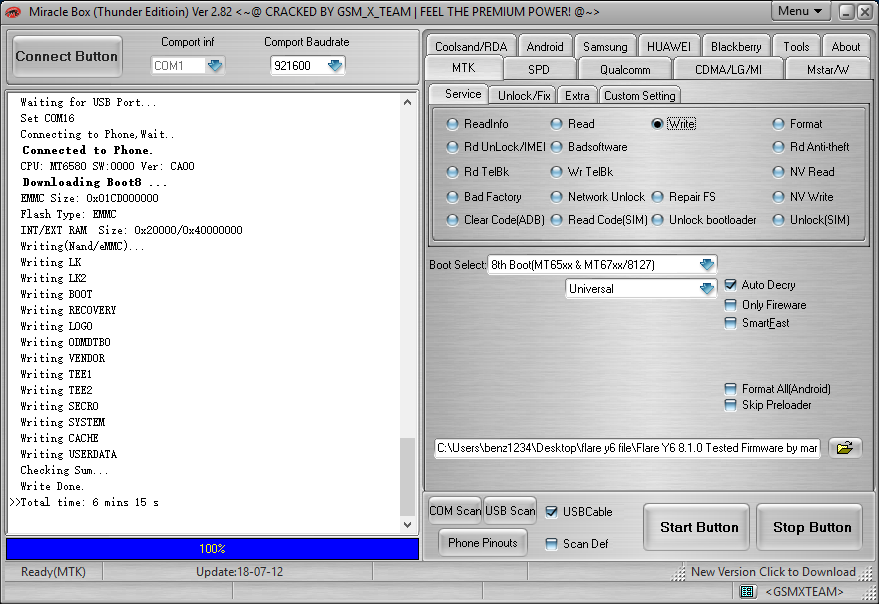This screenshot has height=604, width=879.
Task: Open the Universal model dropdown
Action: coord(707,288)
